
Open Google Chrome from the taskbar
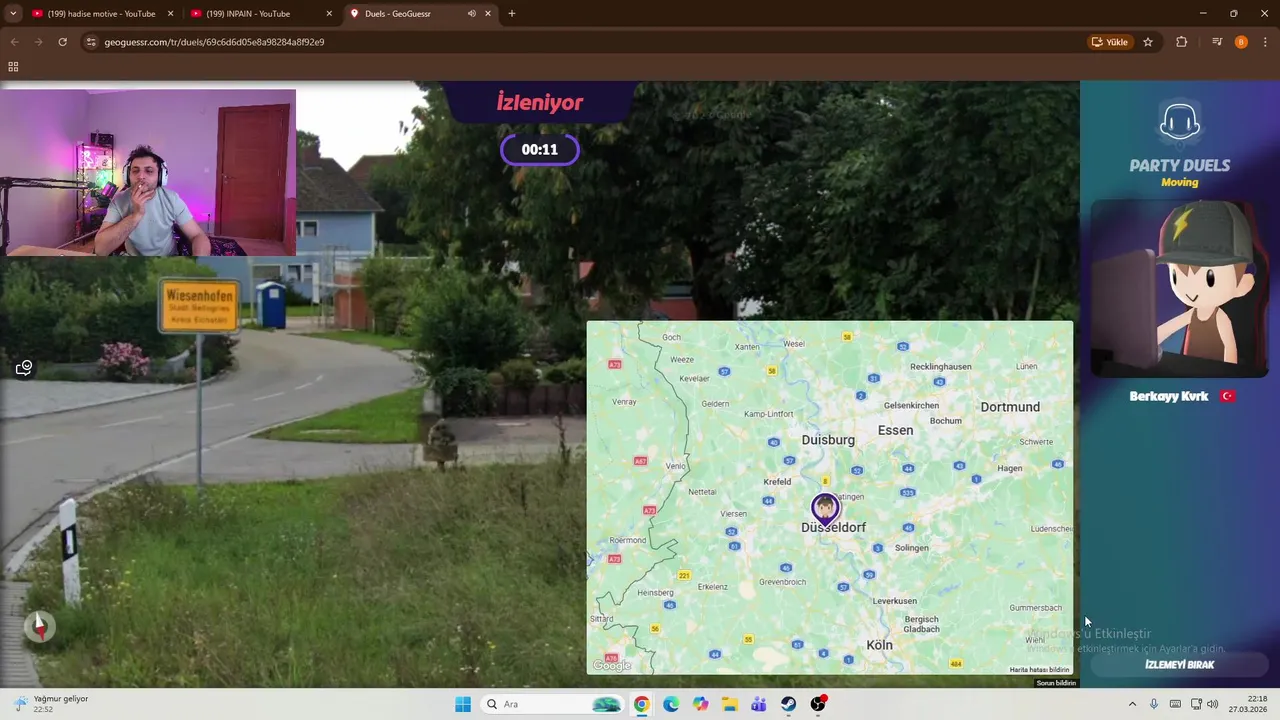coord(641,704)
